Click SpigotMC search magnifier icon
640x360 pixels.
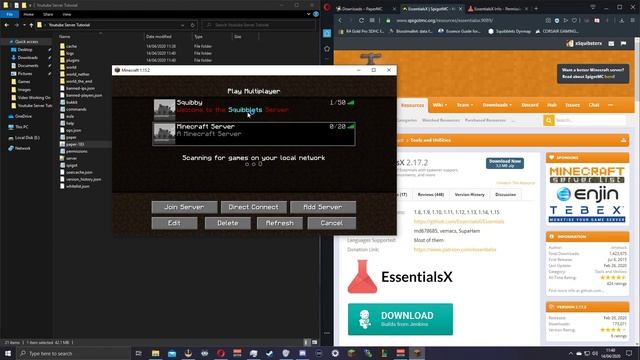(549, 120)
